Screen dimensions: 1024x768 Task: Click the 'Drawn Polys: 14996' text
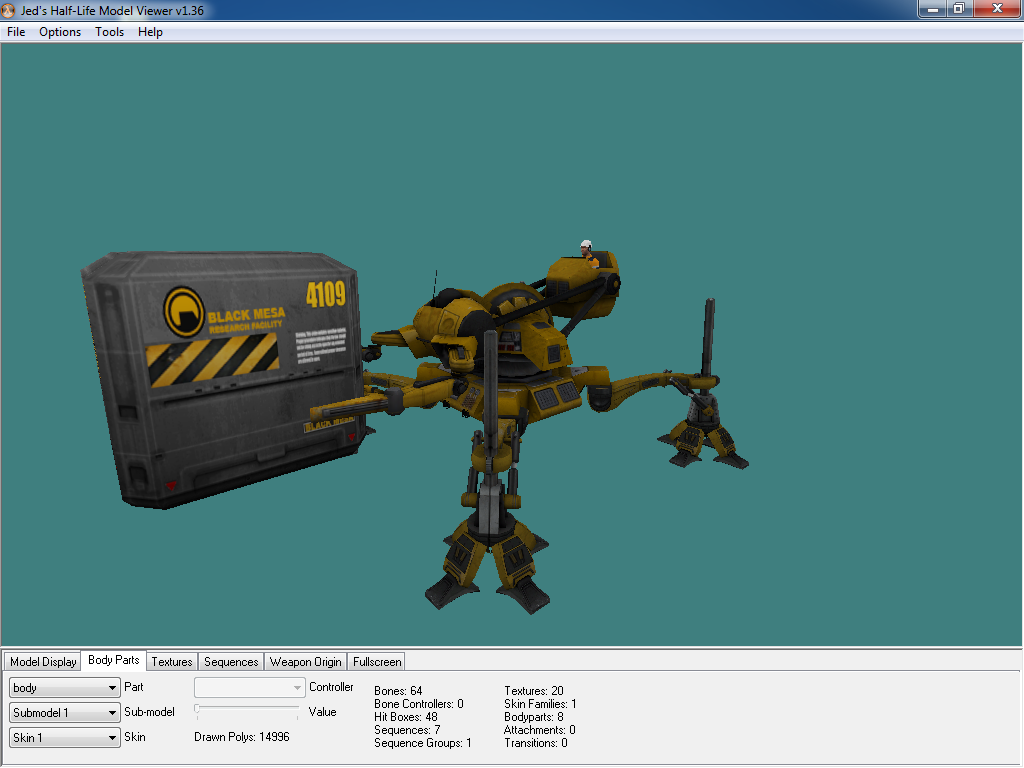pos(242,737)
